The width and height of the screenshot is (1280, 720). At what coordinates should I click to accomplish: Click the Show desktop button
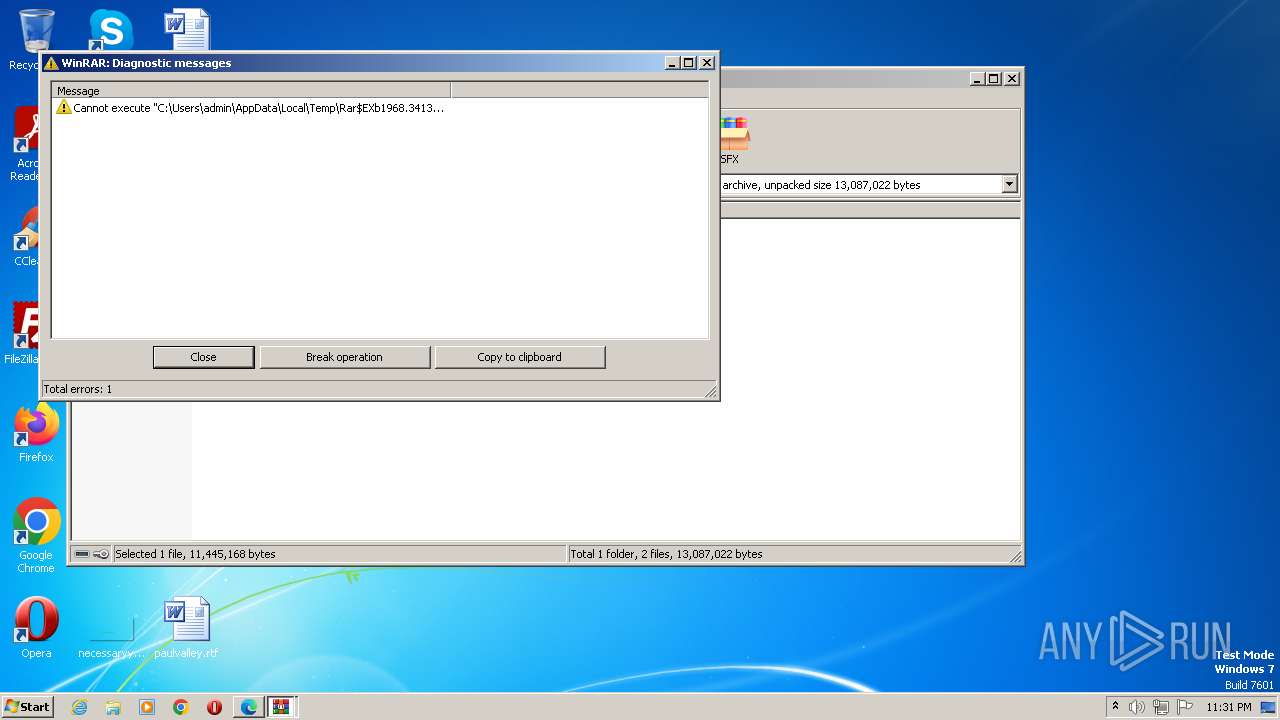coord(1269,707)
